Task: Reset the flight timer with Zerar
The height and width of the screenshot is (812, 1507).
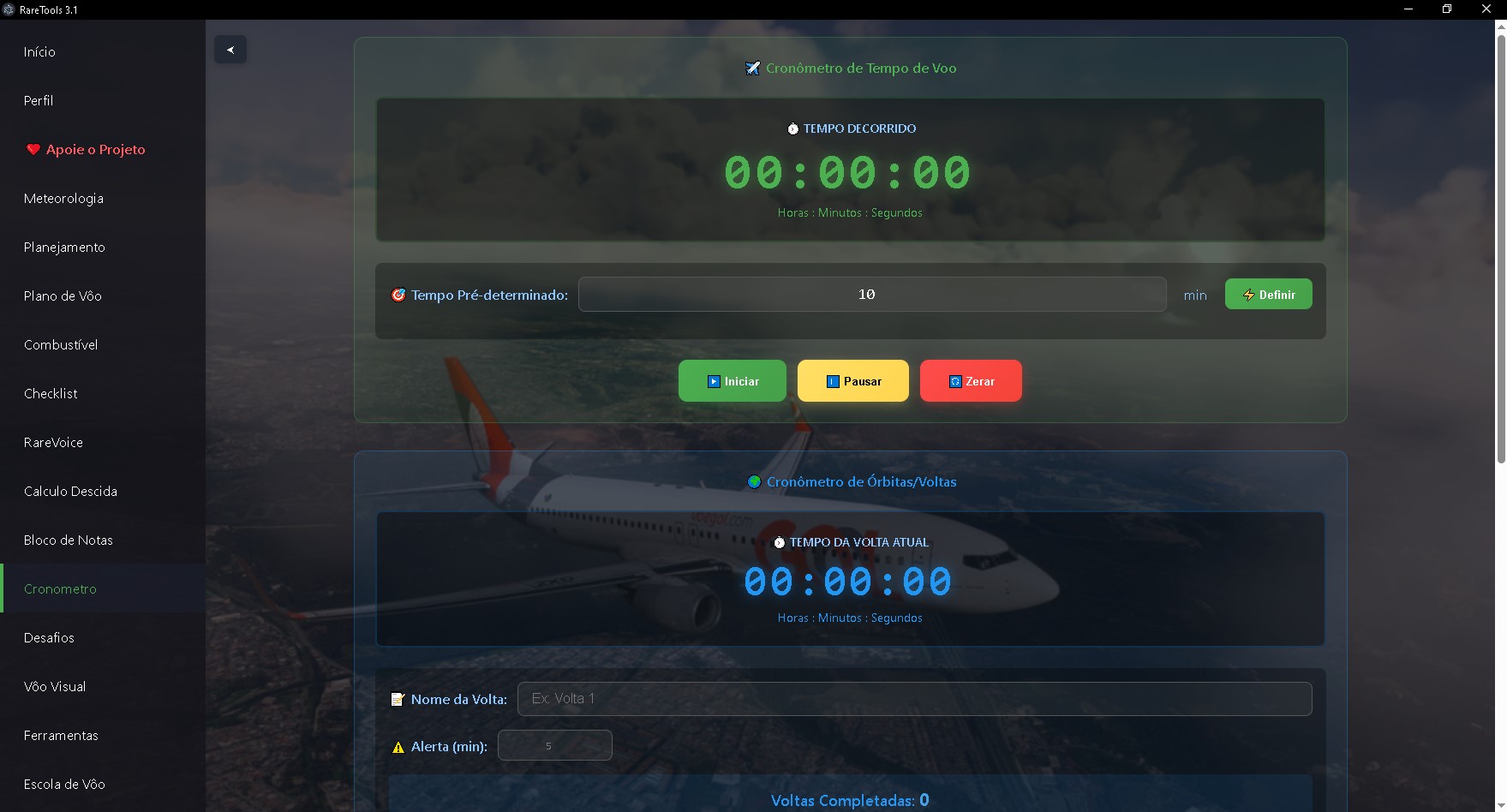Action: pos(971,381)
